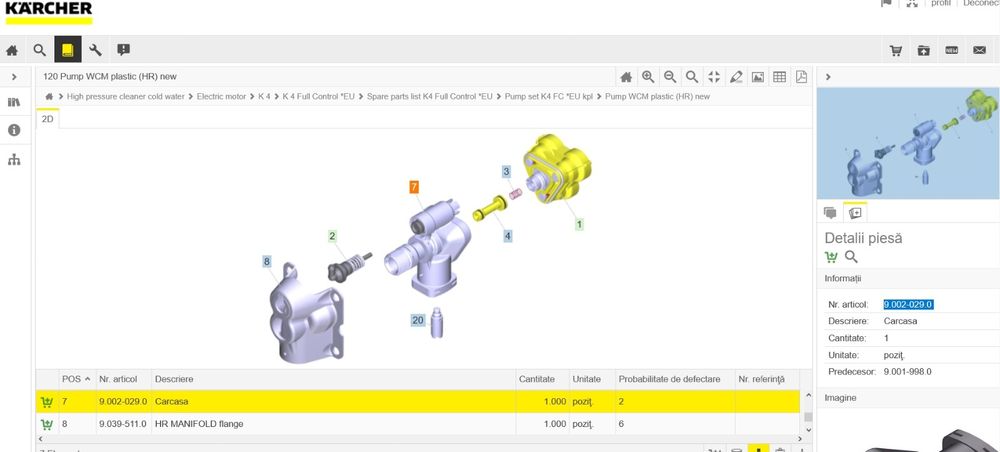This screenshot has width=1000, height=452.
Task: Click predecessor number 9.001-998.0
Action: [908, 372]
